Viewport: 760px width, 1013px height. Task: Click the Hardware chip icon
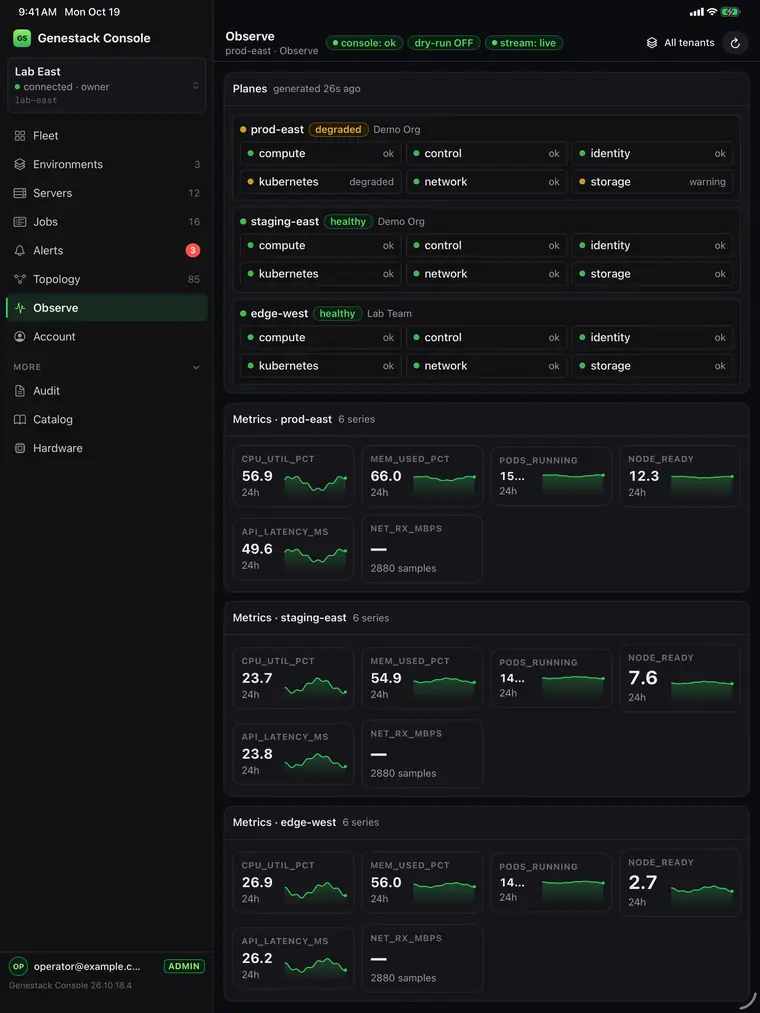20,448
